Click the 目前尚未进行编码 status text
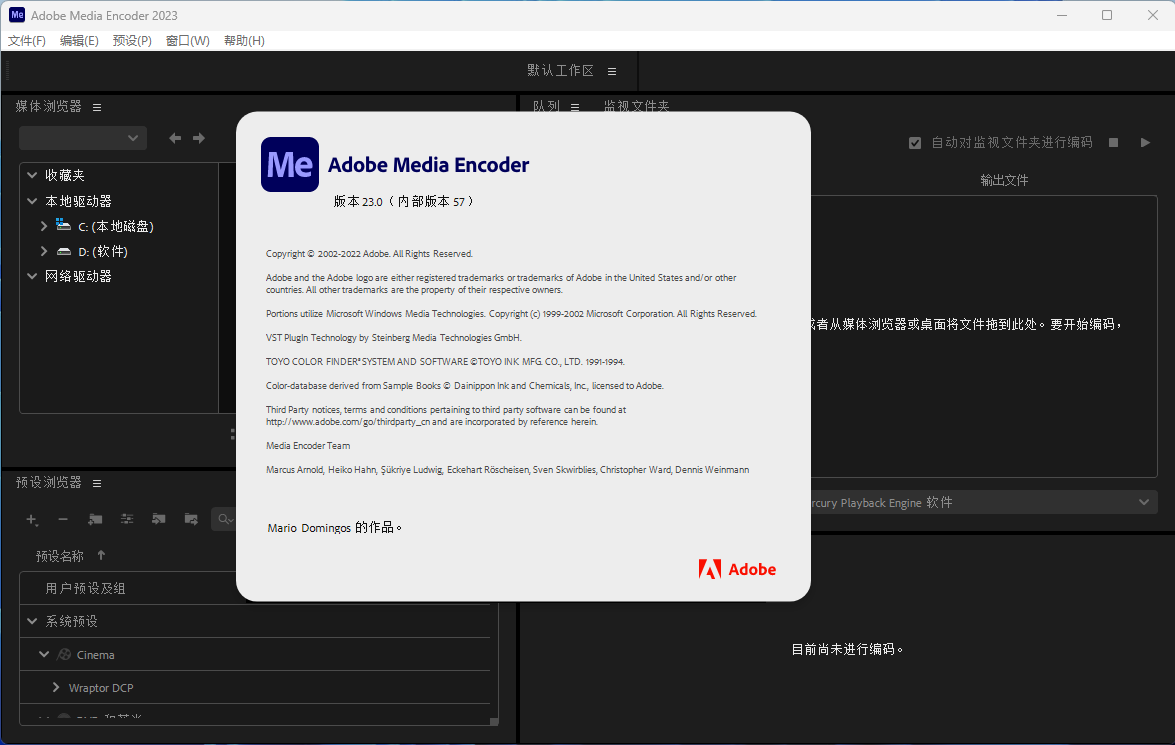Image resolution: width=1175 pixels, height=745 pixels. pyautogui.click(x=847, y=649)
